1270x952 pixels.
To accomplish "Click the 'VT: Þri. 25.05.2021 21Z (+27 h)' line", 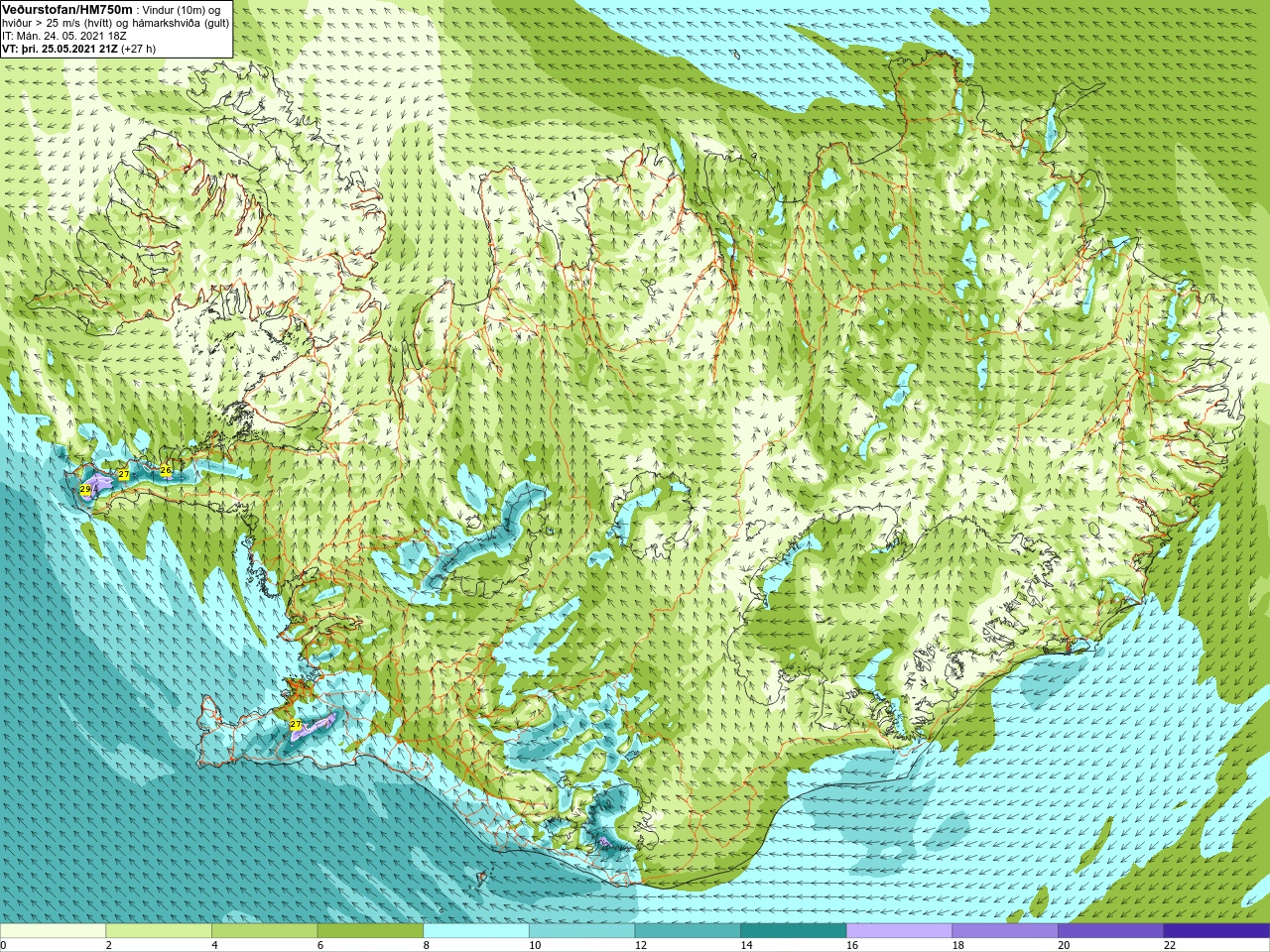I will coord(78,48).
